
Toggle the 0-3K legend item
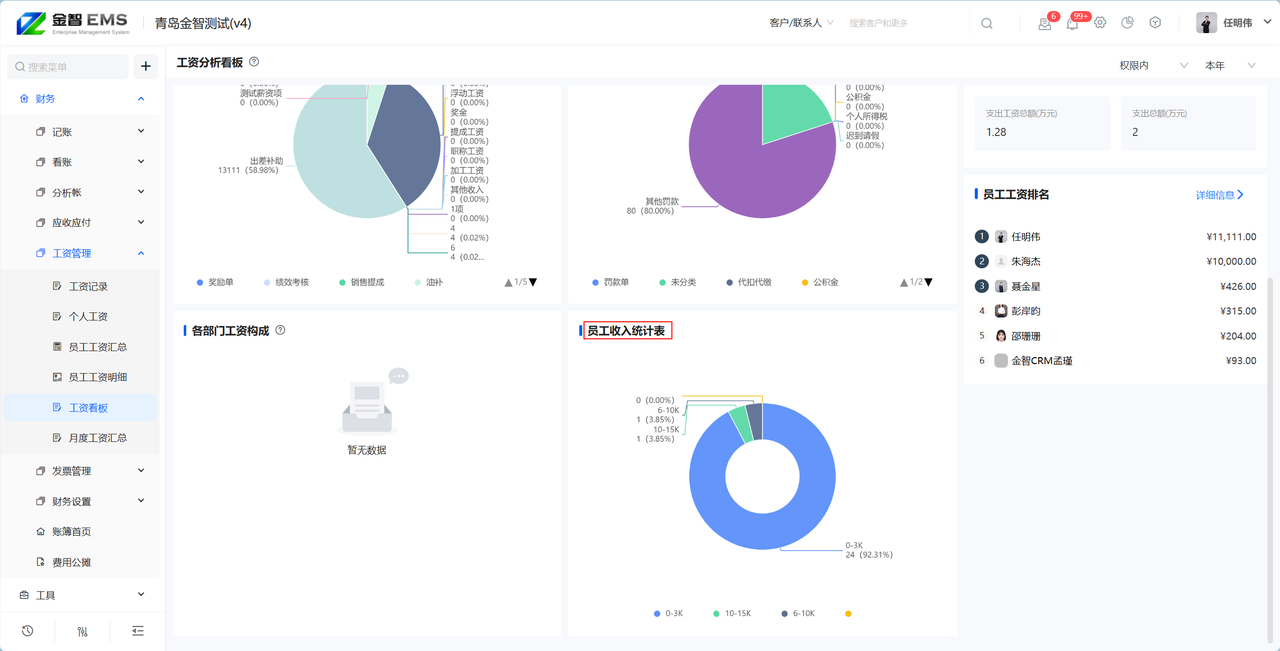[668, 613]
